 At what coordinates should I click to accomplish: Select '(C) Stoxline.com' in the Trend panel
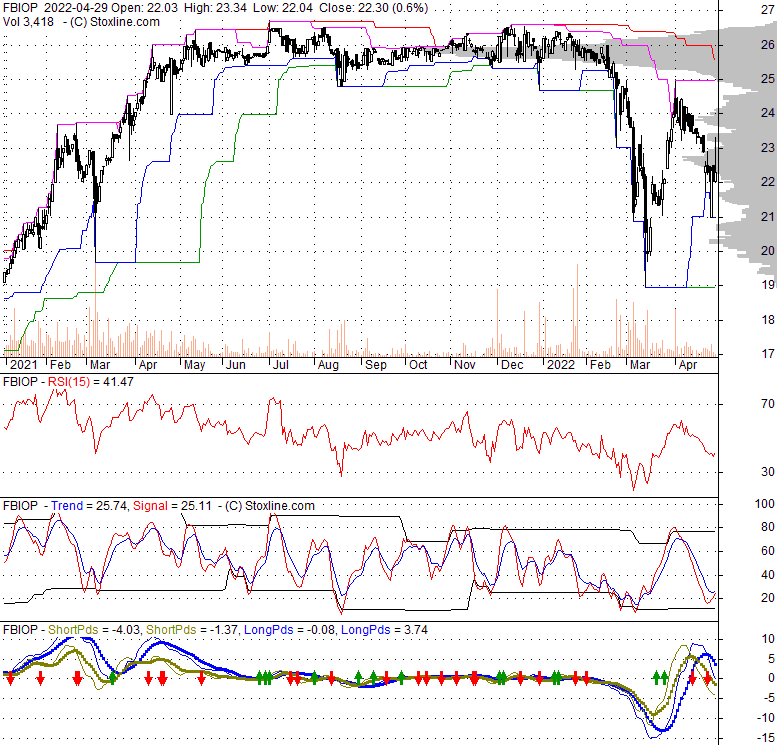pos(270,505)
